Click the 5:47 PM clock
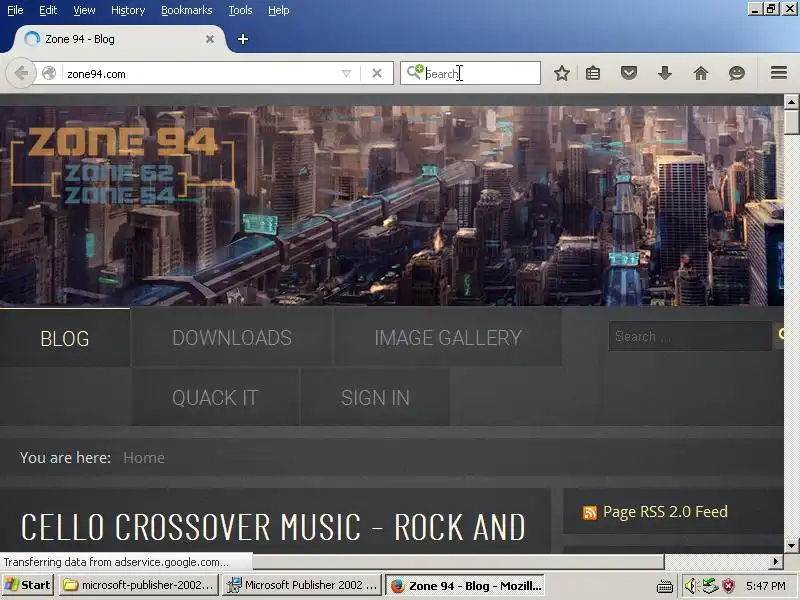Image resolution: width=800 pixels, height=600 pixels. coord(766,586)
